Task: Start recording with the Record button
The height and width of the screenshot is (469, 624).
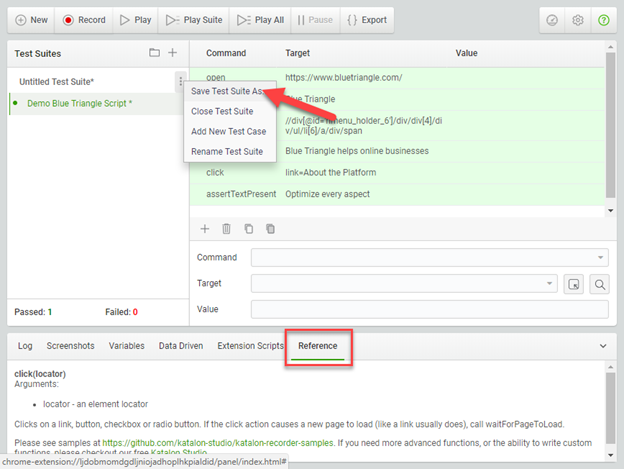Action: click(84, 20)
